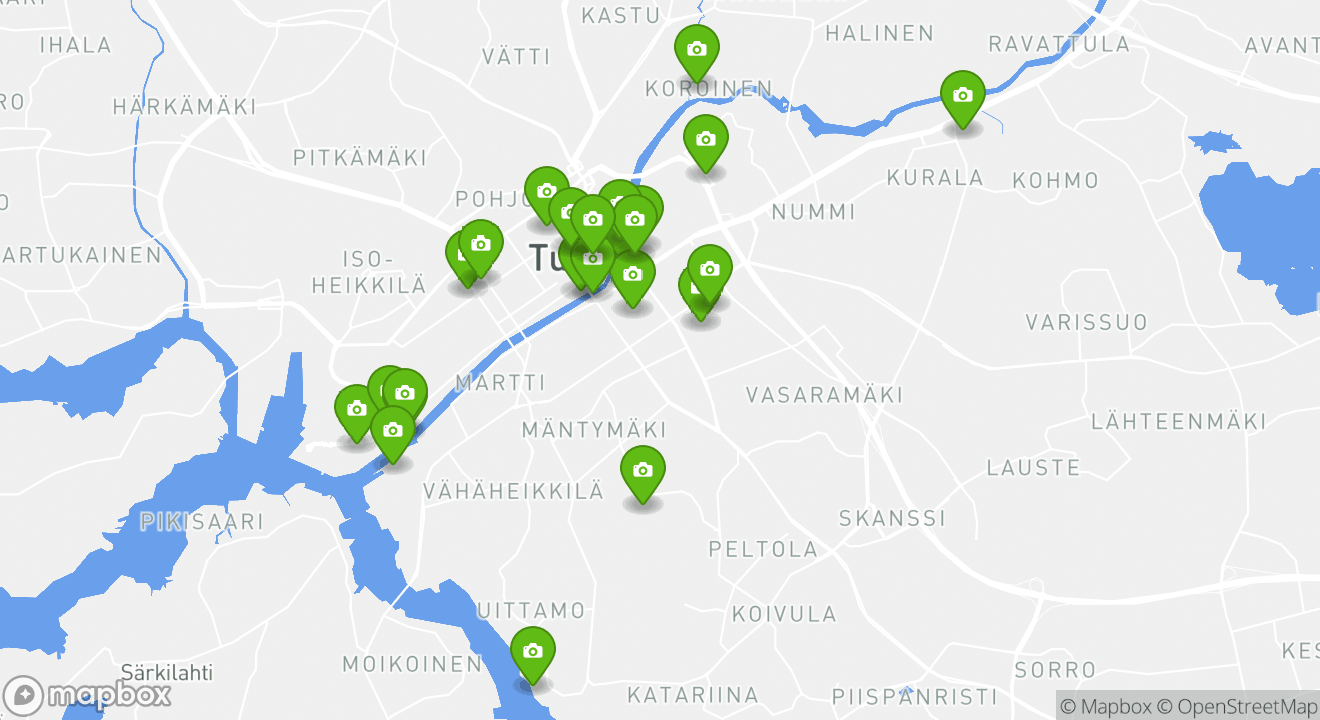The width and height of the screenshot is (1320, 720).
Task: Click the © Mapbox attribution link
Action: coord(1106,706)
